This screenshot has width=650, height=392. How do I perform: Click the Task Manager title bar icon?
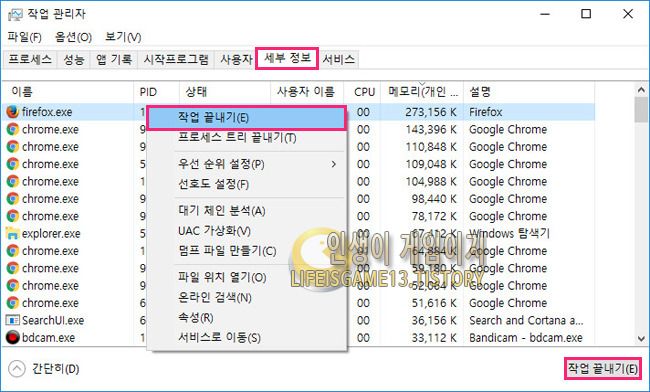pos(15,15)
